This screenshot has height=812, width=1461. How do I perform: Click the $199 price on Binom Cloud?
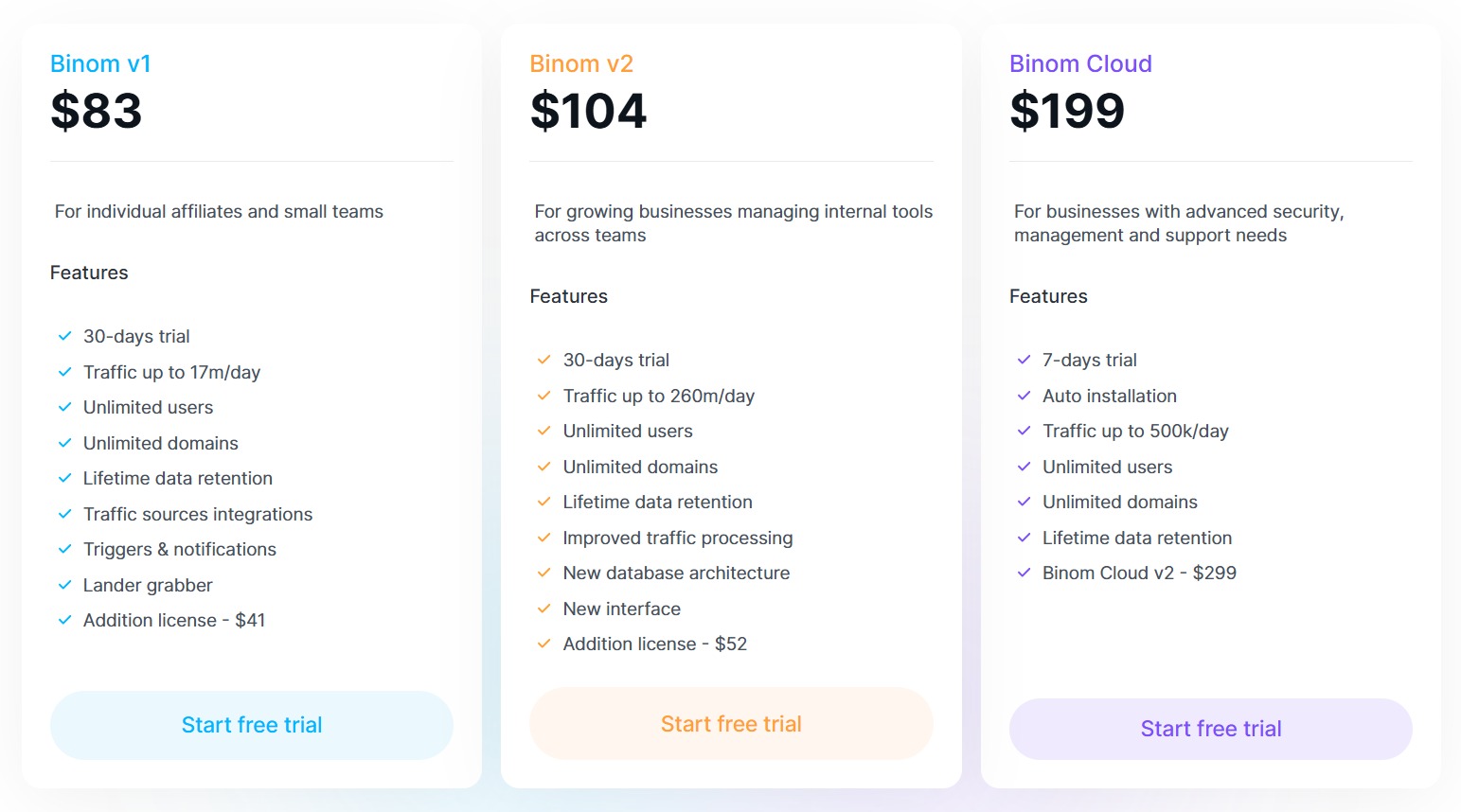click(1067, 111)
